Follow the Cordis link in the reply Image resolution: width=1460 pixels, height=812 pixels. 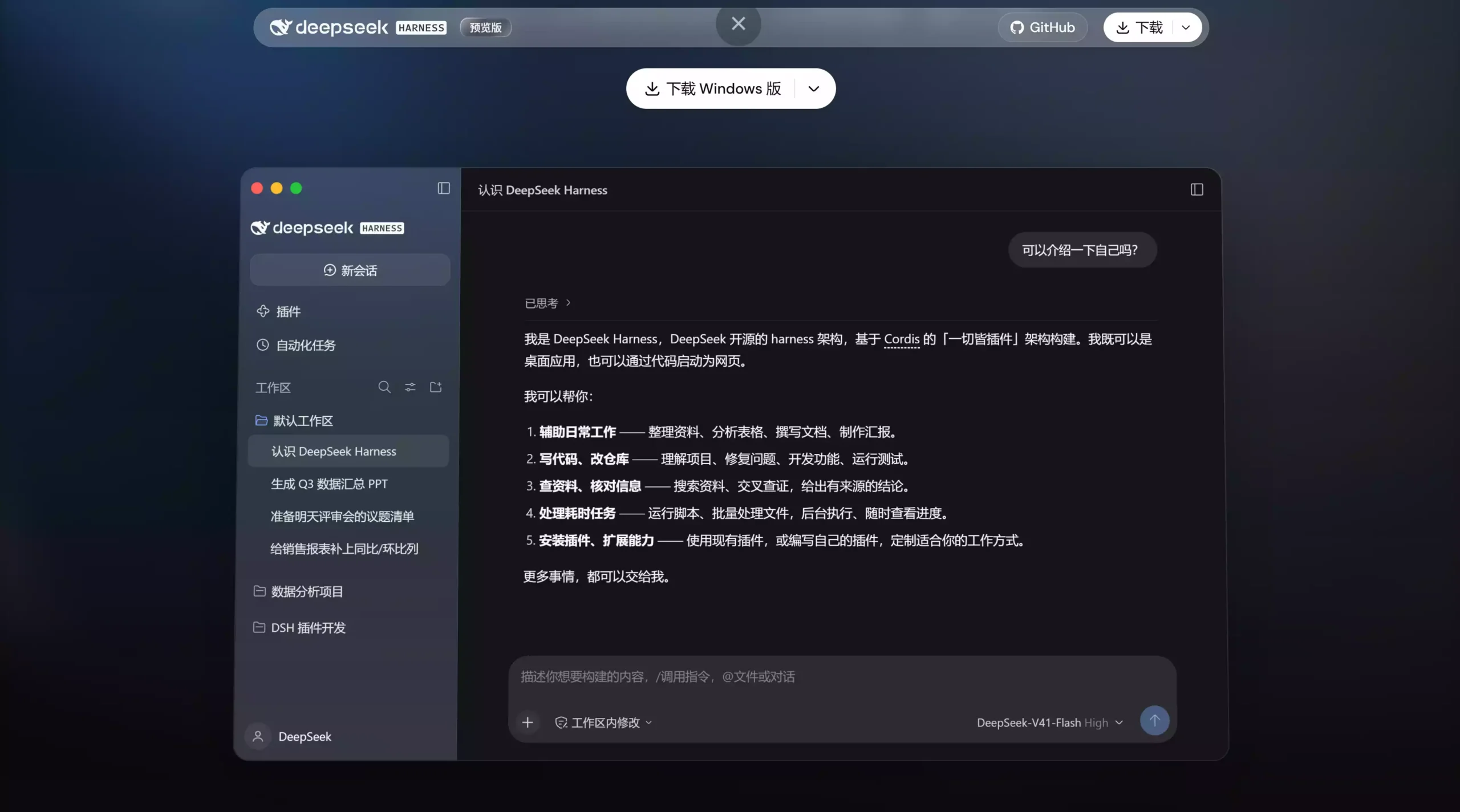[x=902, y=339]
